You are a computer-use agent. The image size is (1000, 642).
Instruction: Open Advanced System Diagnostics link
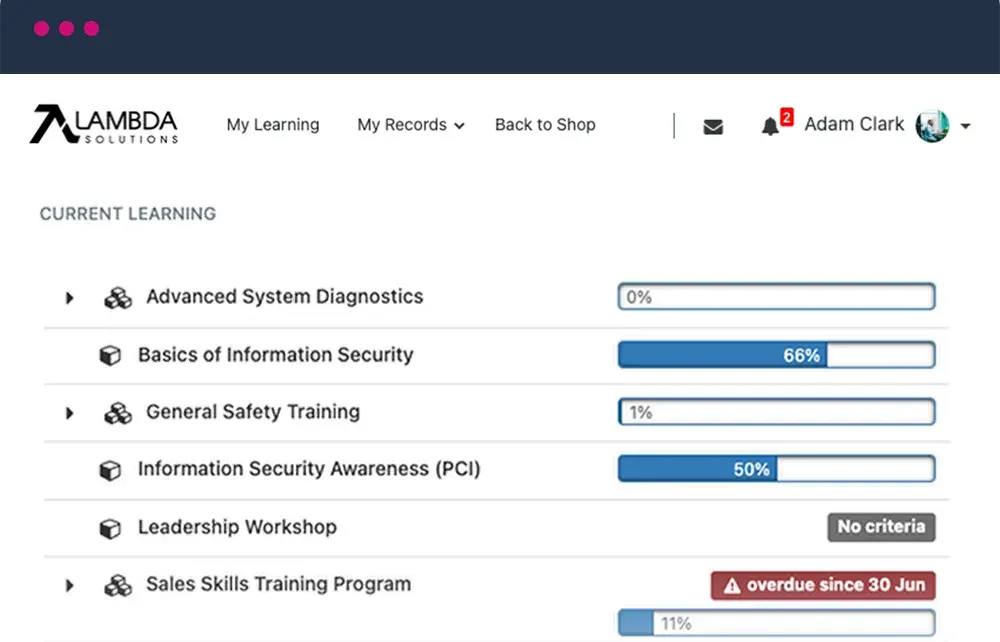[x=284, y=296]
